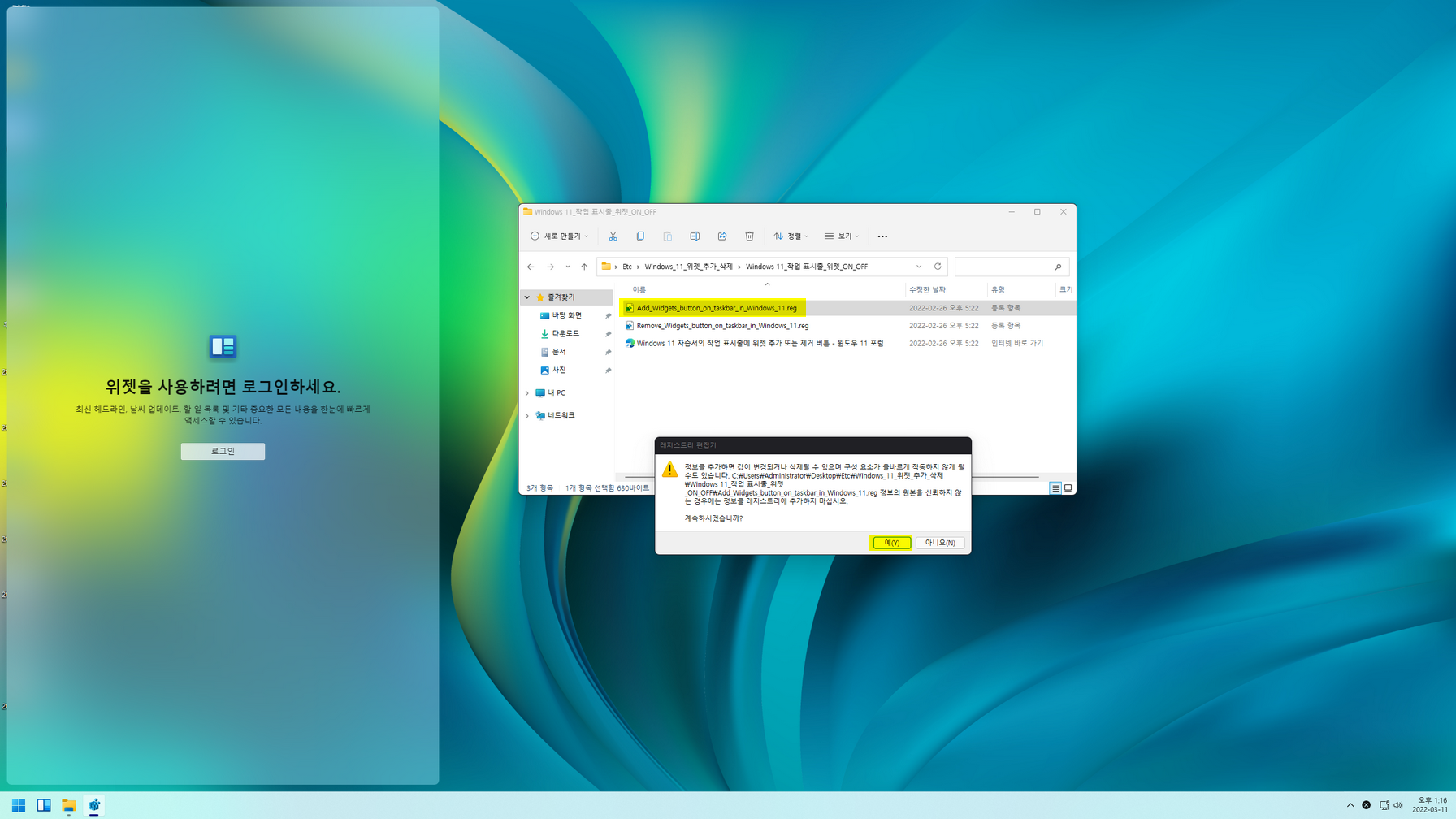This screenshot has width=1456, height=819.
Task: Select 바탕 화면 in the navigation pane
Action: pyautogui.click(x=567, y=315)
